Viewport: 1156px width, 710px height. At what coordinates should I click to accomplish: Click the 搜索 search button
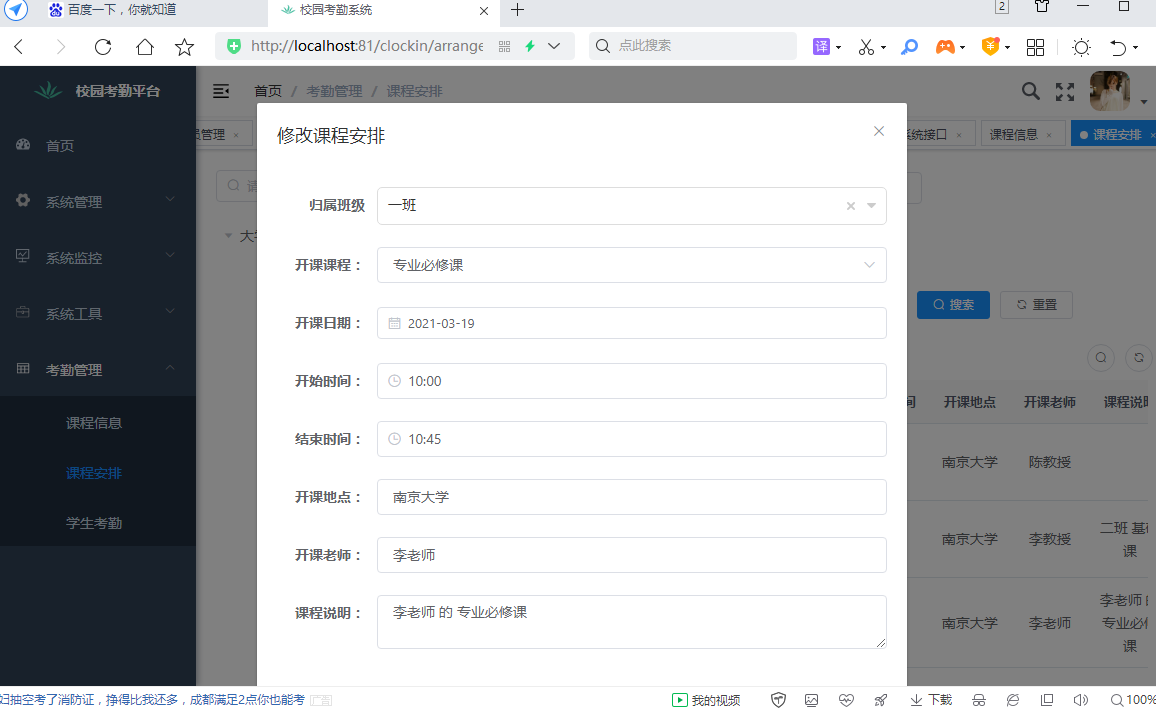click(952, 304)
